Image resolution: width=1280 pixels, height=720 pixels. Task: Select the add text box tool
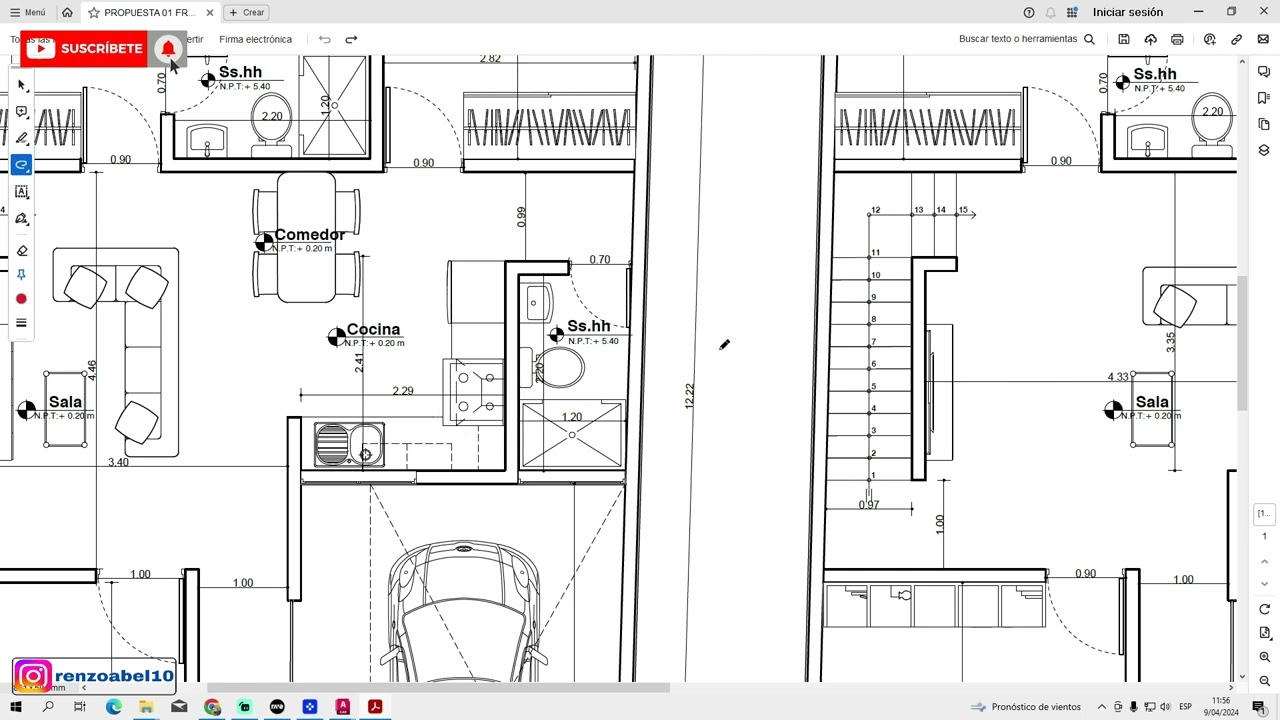21,192
